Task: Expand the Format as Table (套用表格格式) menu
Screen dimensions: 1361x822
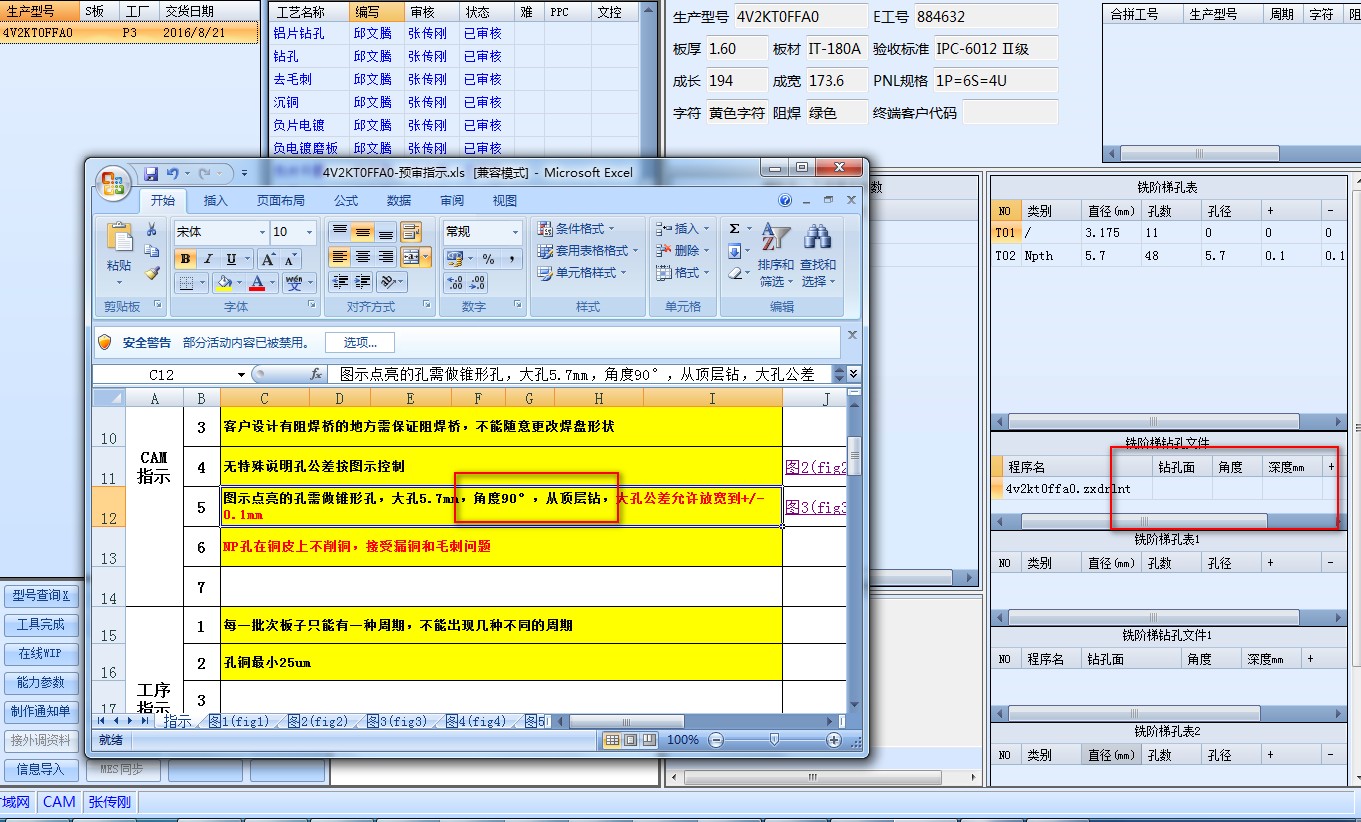Action: [x=586, y=251]
